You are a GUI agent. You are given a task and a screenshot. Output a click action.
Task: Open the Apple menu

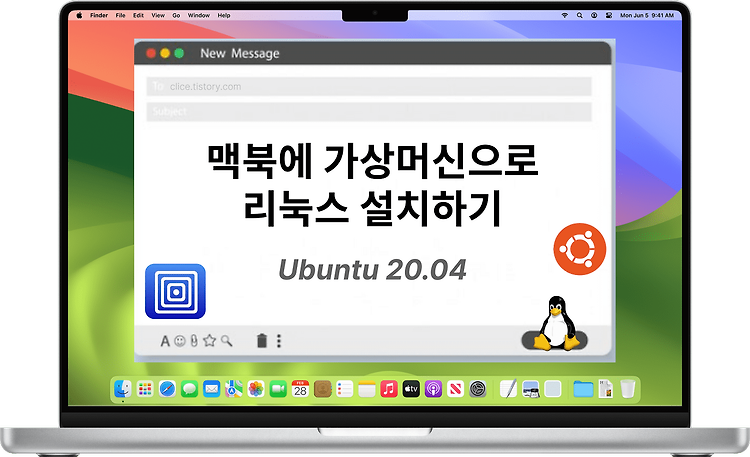(x=79, y=15)
